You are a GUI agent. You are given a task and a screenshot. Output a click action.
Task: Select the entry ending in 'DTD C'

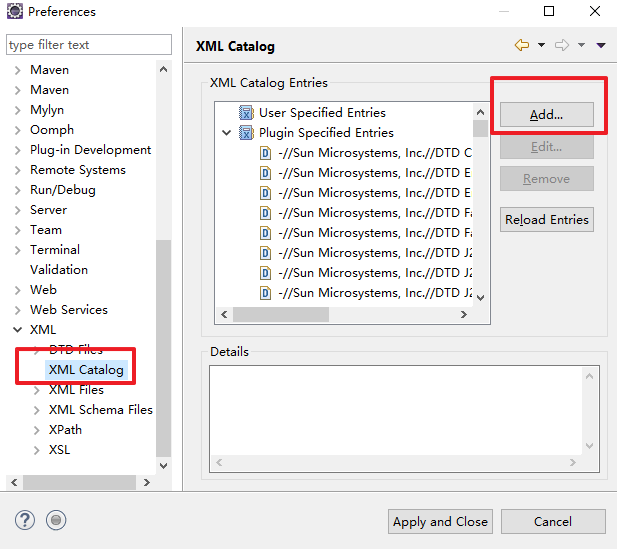pyautogui.click(x=366, y=153)
